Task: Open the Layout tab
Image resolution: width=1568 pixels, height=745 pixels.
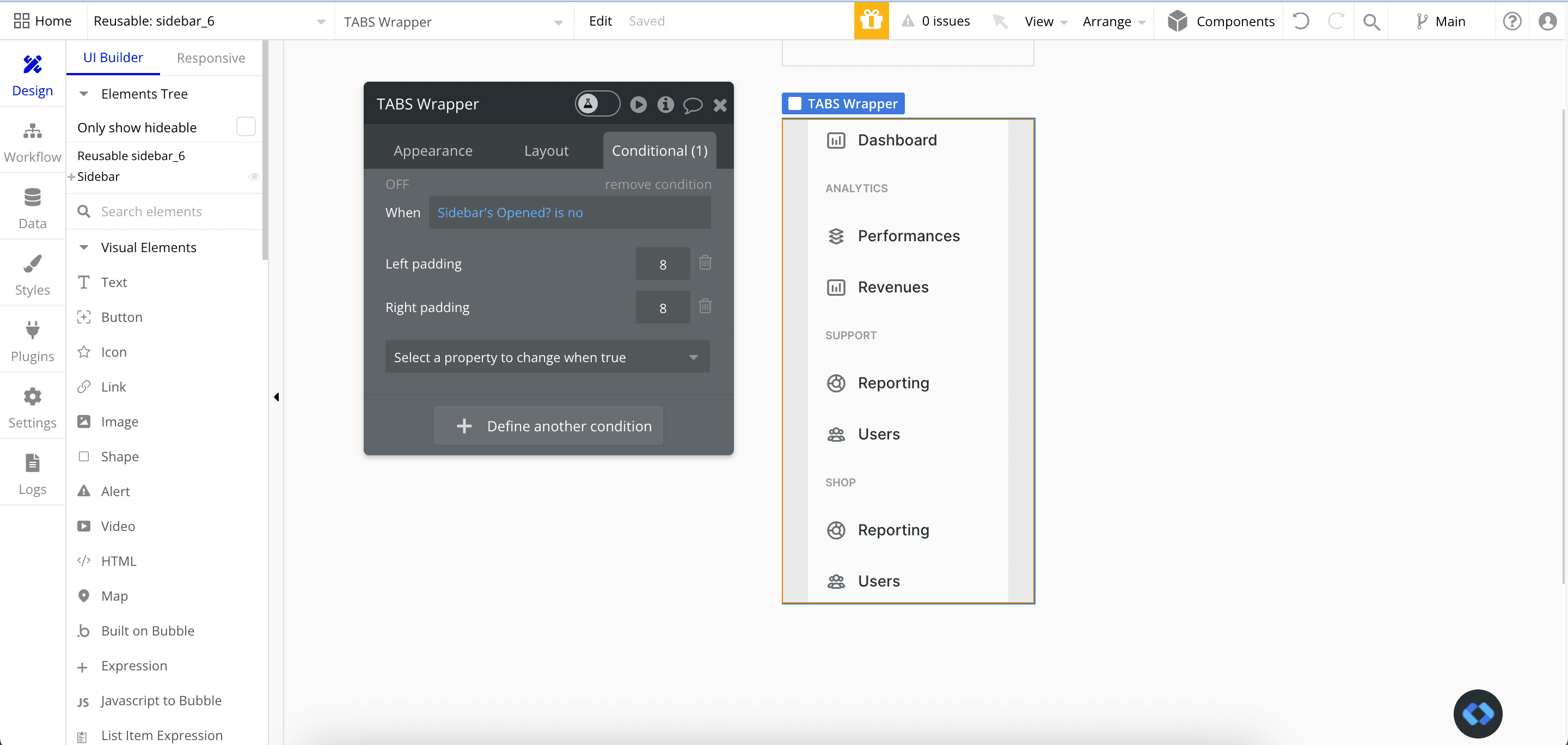Action: pyautogui.click(x=546, y=150)
